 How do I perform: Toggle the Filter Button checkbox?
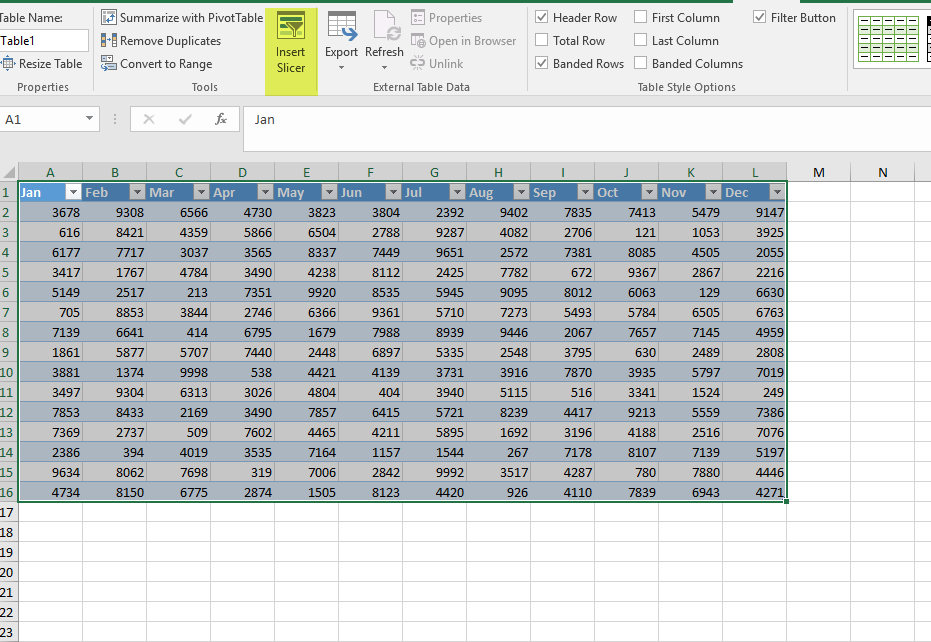[759, 17]
